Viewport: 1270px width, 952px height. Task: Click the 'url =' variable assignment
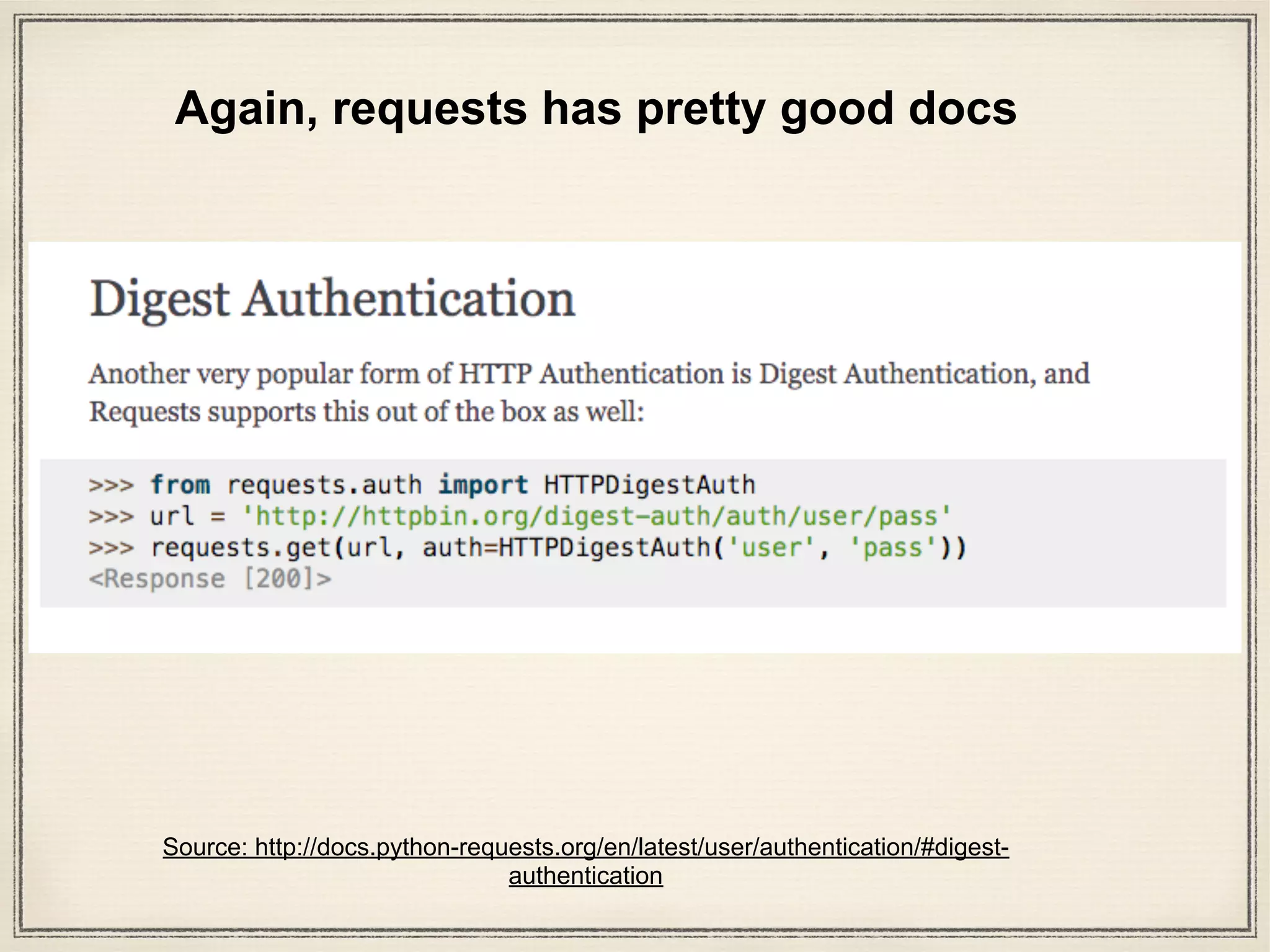click(x=187, y=516)
